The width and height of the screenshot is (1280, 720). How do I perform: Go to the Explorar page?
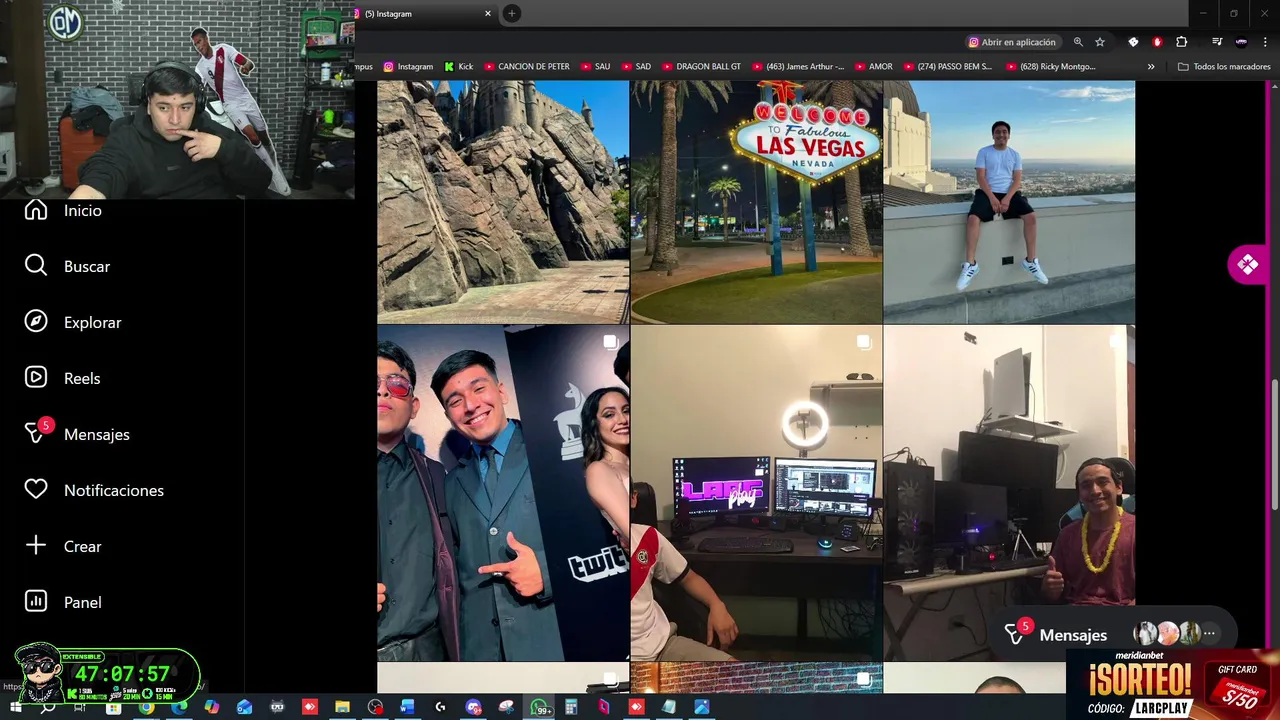[x=73, y=322]
